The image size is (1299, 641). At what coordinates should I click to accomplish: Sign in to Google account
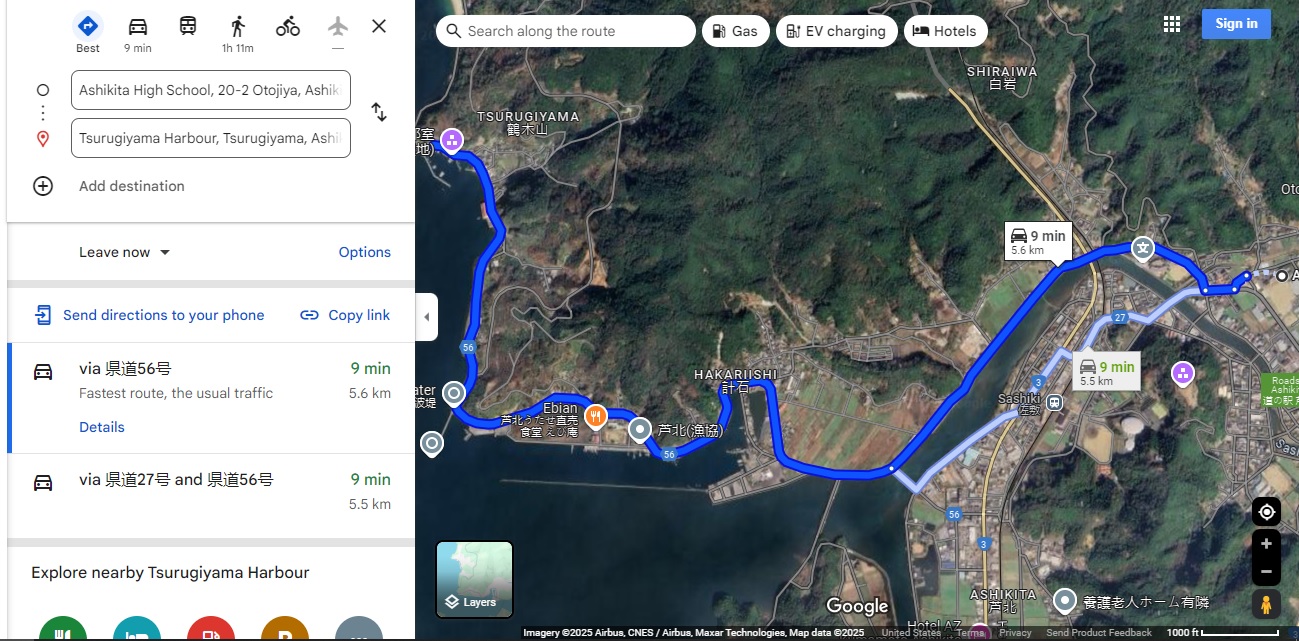pos(1236,24)
